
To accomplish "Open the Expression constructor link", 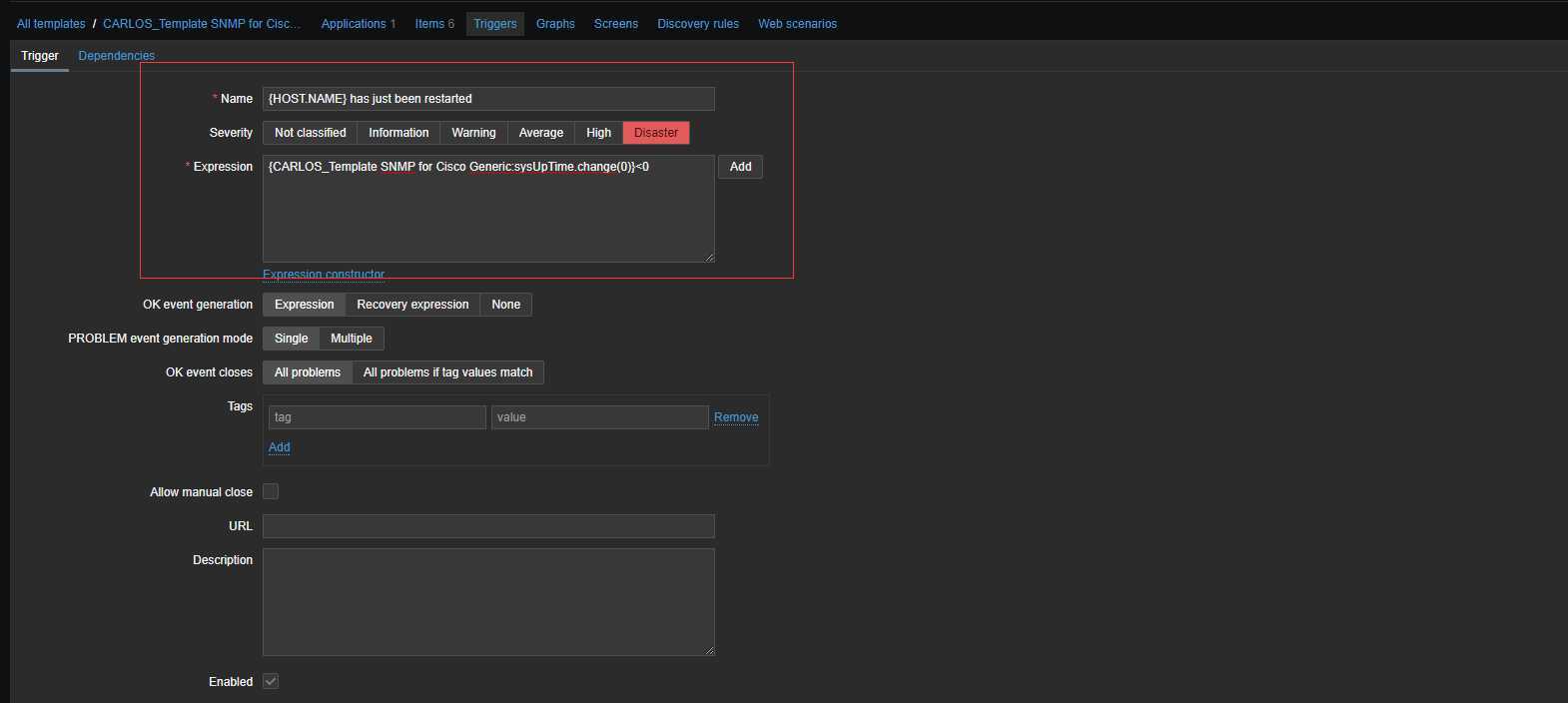I will click(324, 275).
